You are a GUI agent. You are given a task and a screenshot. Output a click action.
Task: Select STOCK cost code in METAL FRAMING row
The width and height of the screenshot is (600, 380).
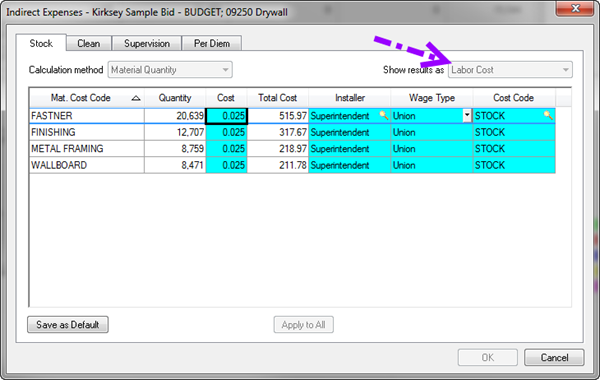click(514, 149)
